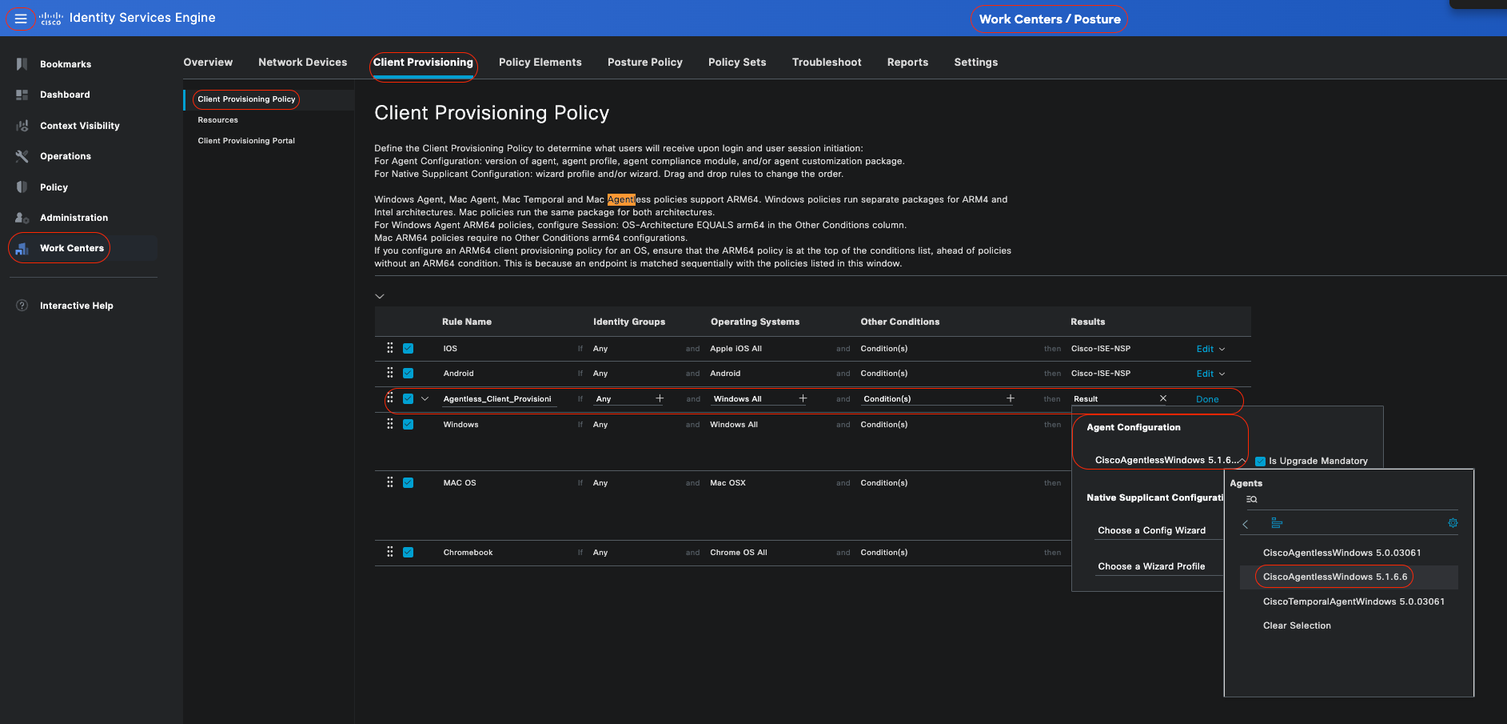Click the Policy shield icon

point(22,187)
